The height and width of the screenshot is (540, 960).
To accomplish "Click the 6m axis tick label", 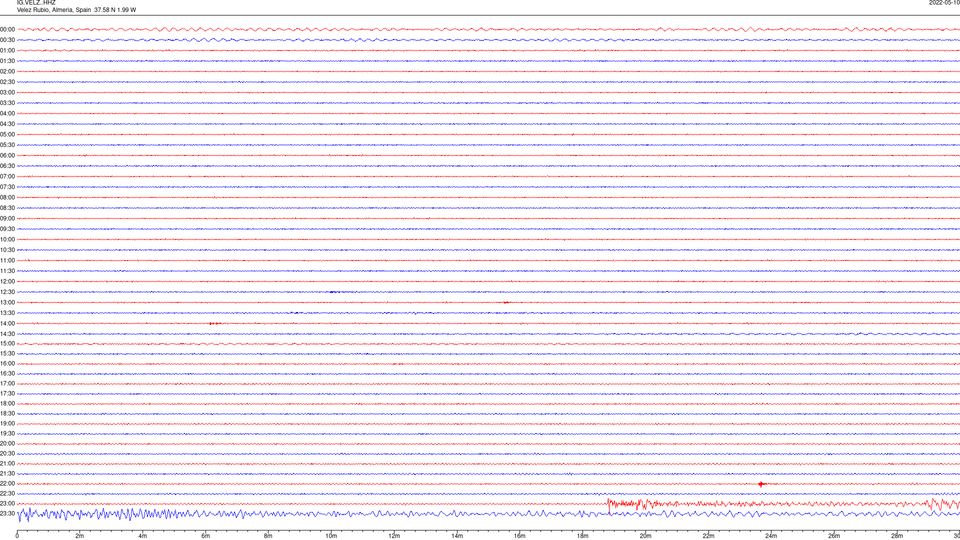I will [206, 536].
